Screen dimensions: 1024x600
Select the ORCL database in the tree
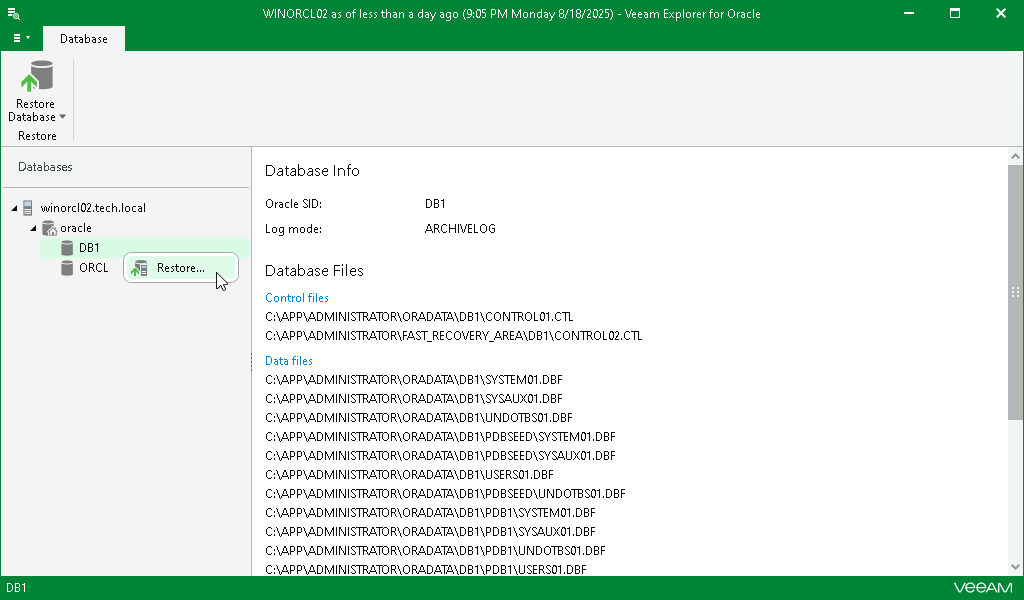92,267
